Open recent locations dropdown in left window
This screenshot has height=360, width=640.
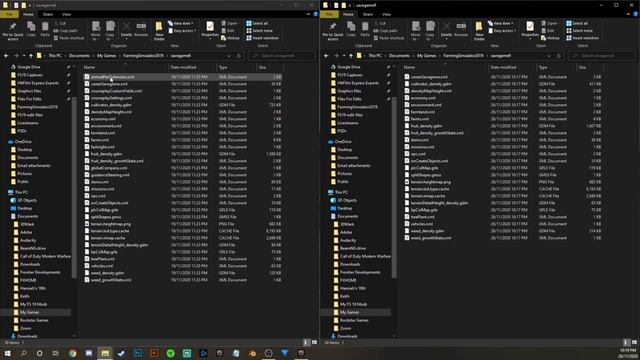coord(24,56)
